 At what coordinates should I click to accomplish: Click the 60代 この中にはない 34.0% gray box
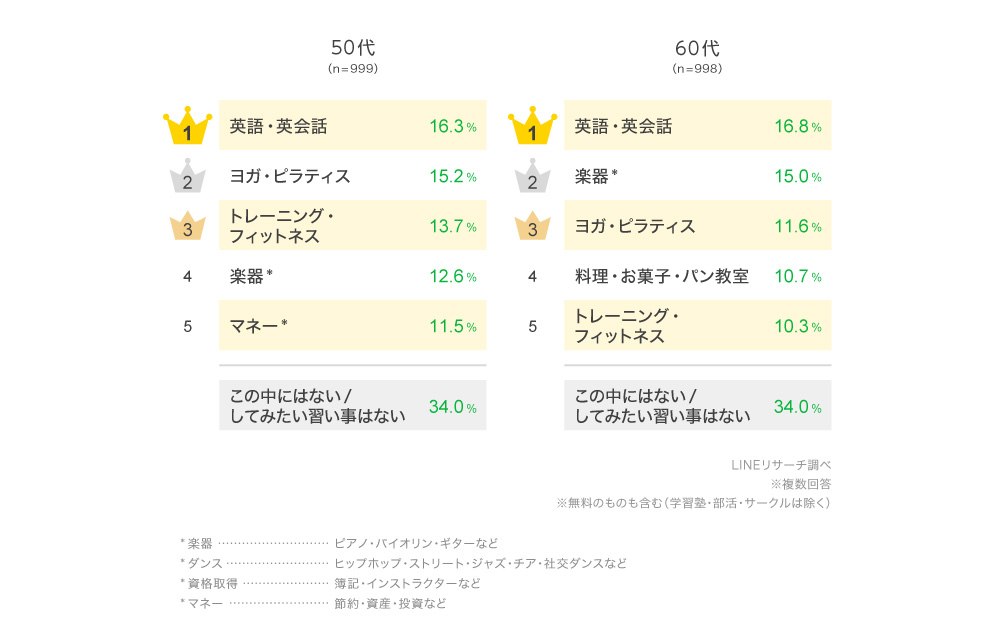(698, 406)
